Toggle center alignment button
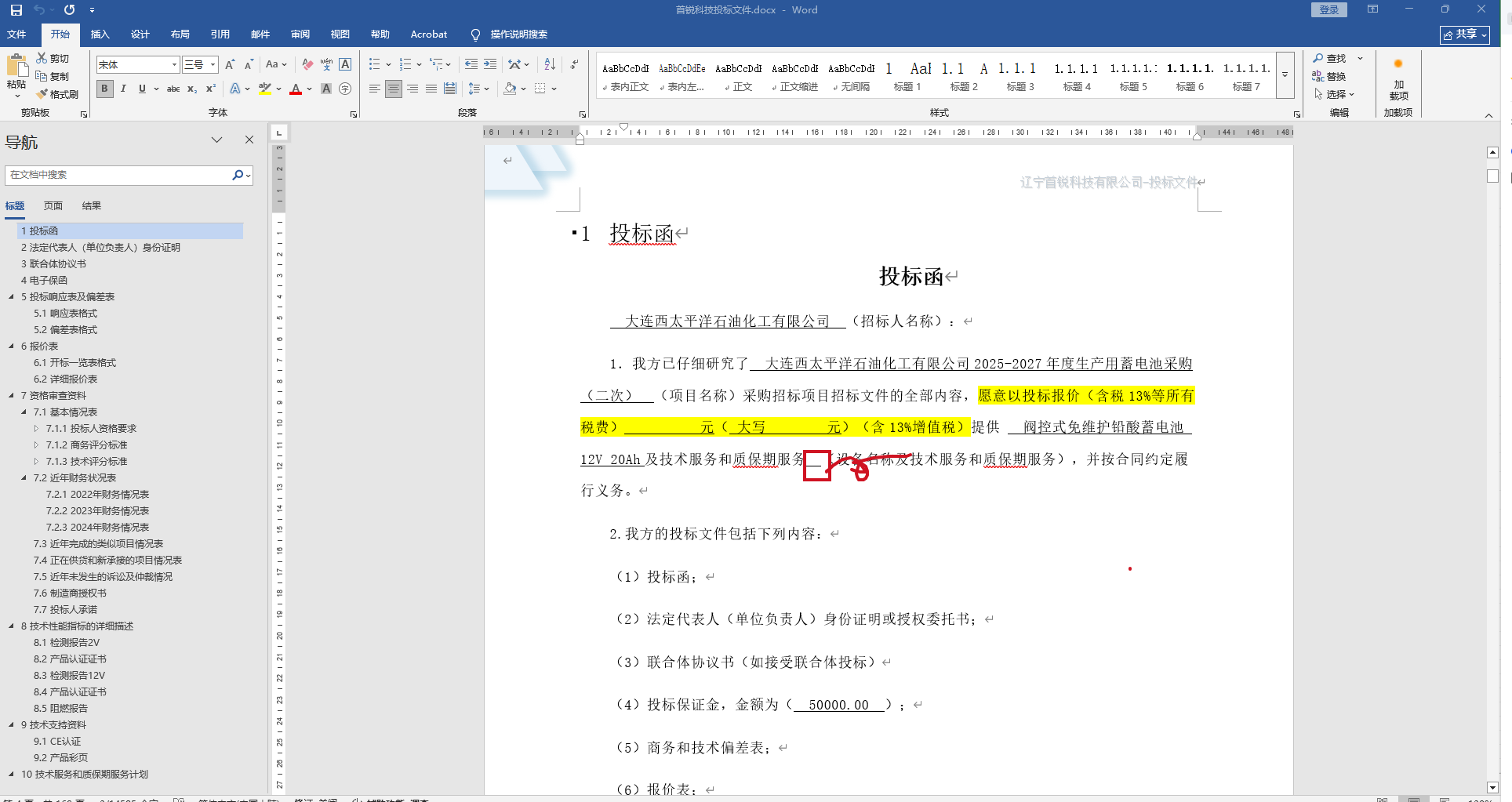Viewport: 1512px width, 802px height. click(393, 89)
